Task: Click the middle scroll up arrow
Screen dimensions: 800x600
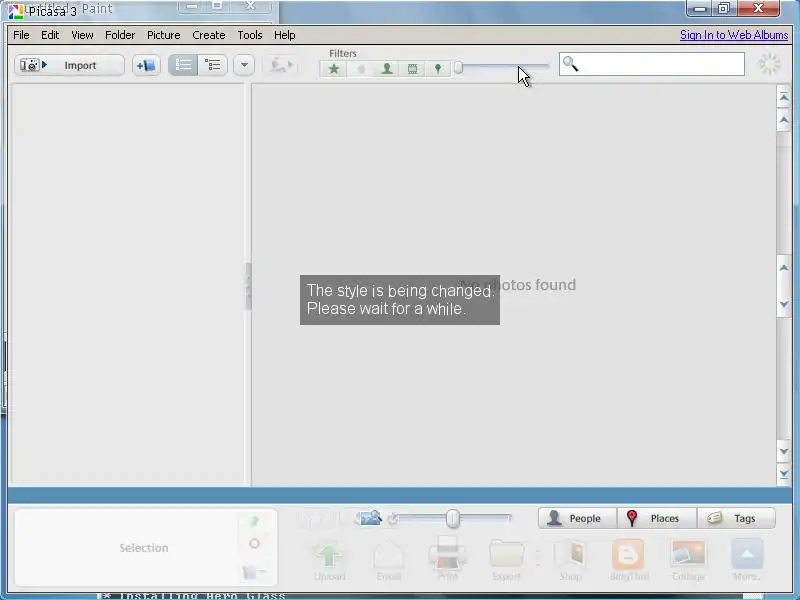Action: point(784,268)
